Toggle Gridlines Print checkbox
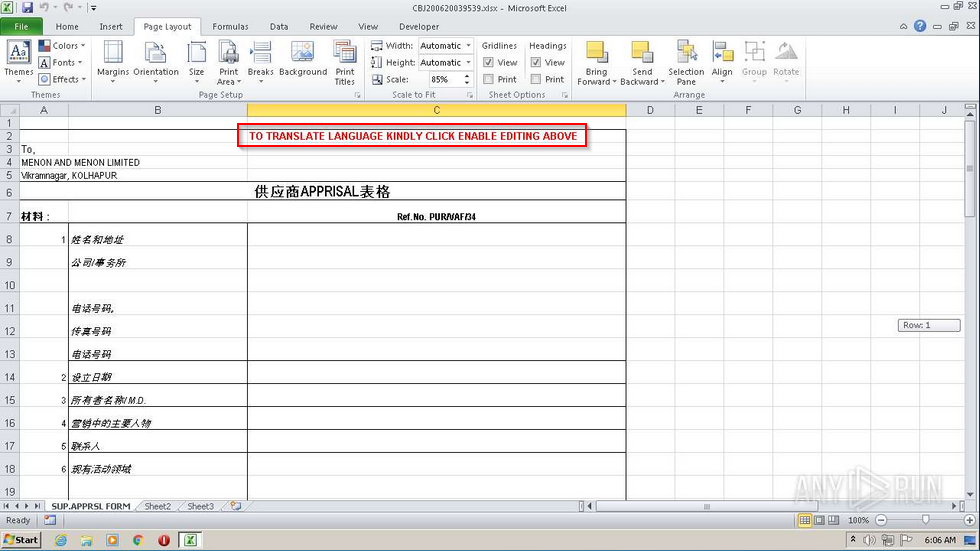Viewport: 980px width, 551px height. pyautogui.click(x=488, y=79)
